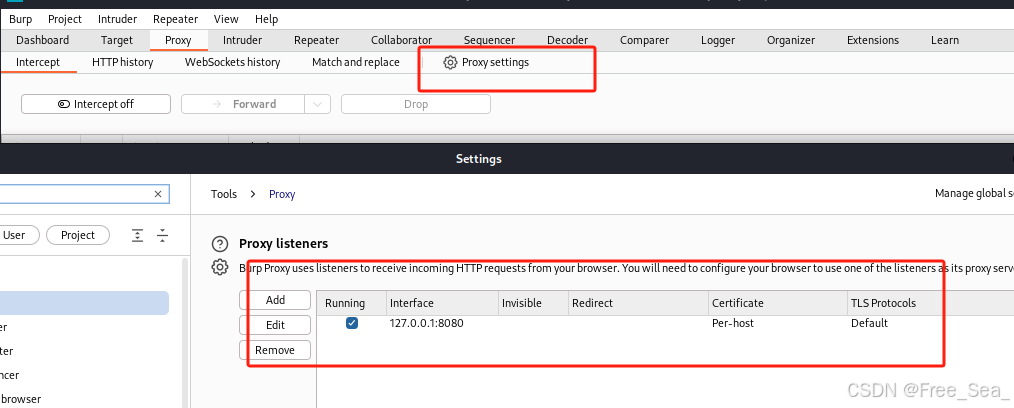The width and height of the screenshot is (1014, 408).
Task: Sort listeners by Redirect column header
Action: (x=637, y=303)
